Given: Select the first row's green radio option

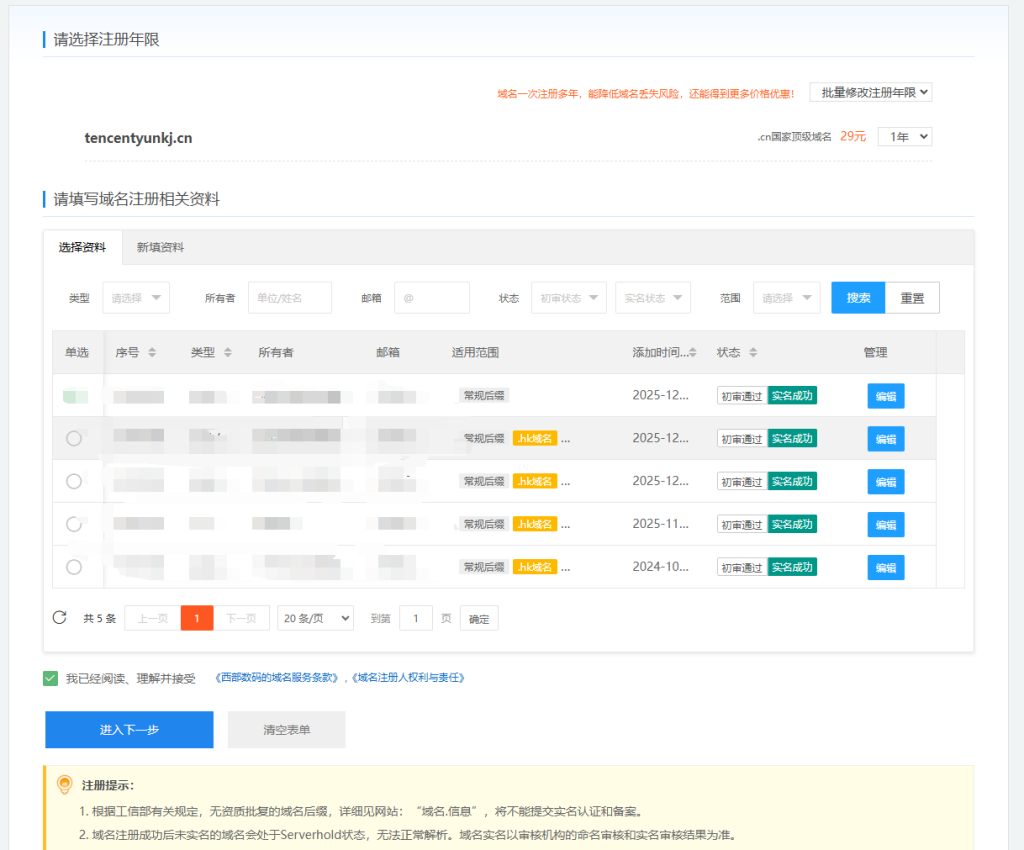Looking at the screenshot, I should point(75,396).
